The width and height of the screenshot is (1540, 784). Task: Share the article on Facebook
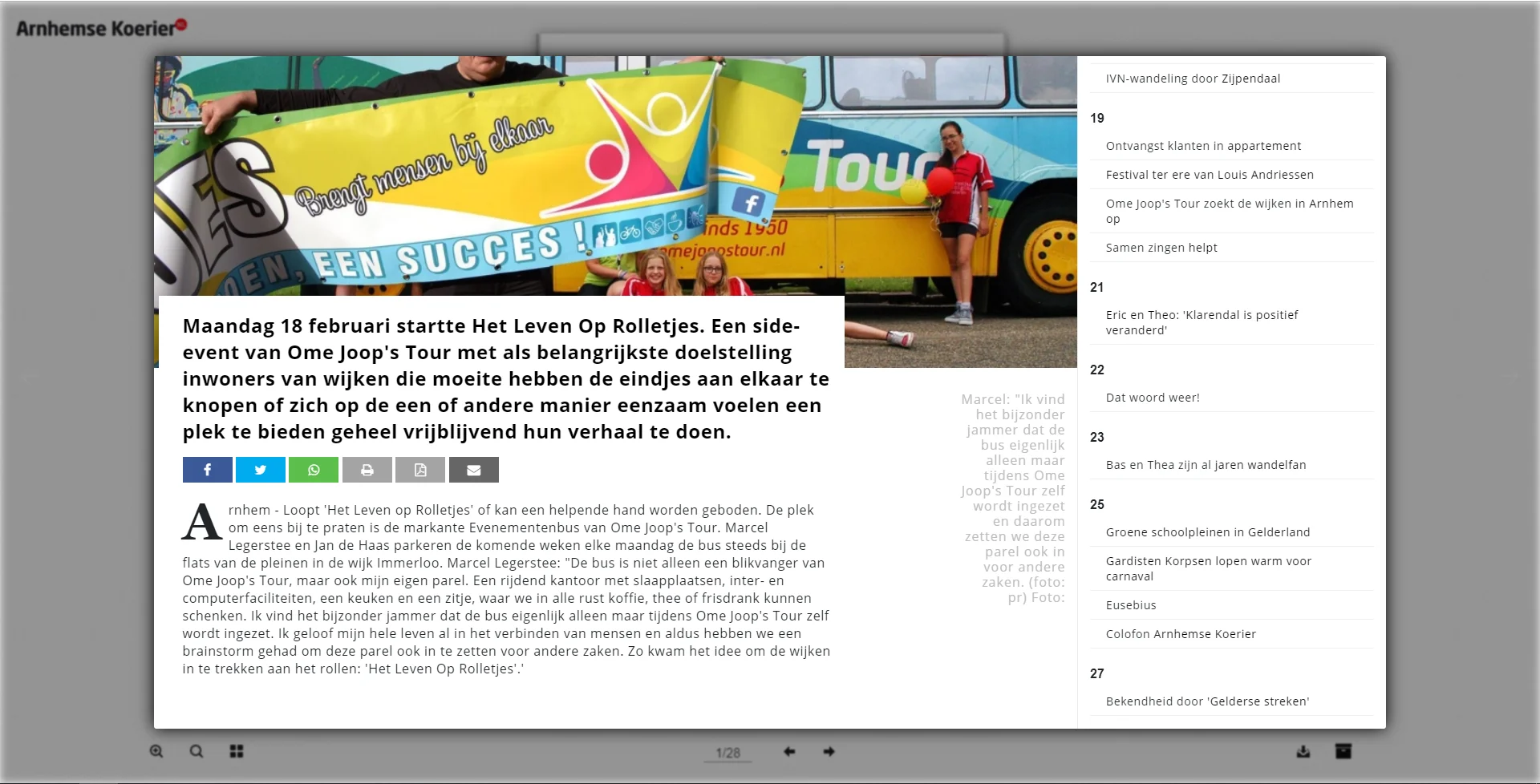click(208, 470)
